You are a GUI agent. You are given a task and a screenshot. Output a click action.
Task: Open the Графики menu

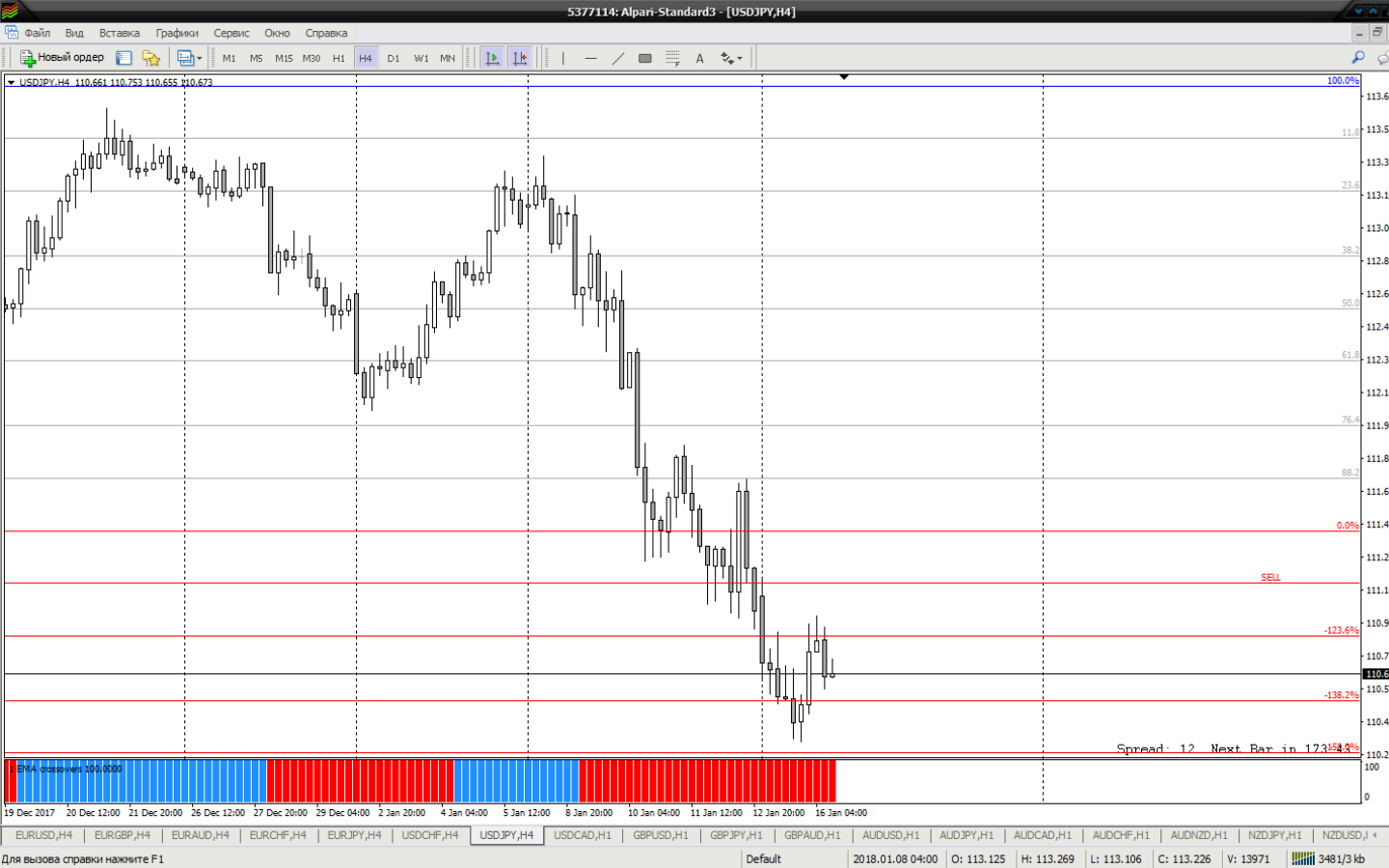177,33
